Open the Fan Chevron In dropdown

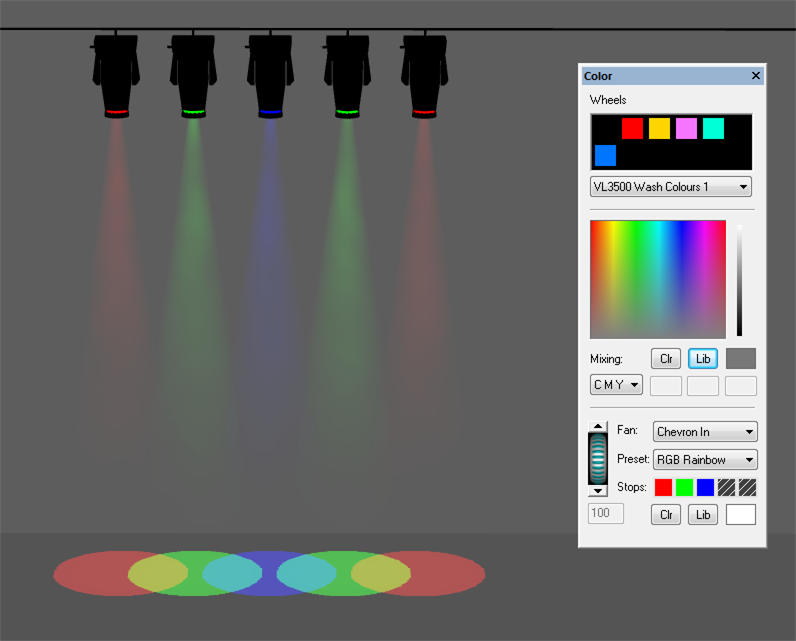click(705, 432)
